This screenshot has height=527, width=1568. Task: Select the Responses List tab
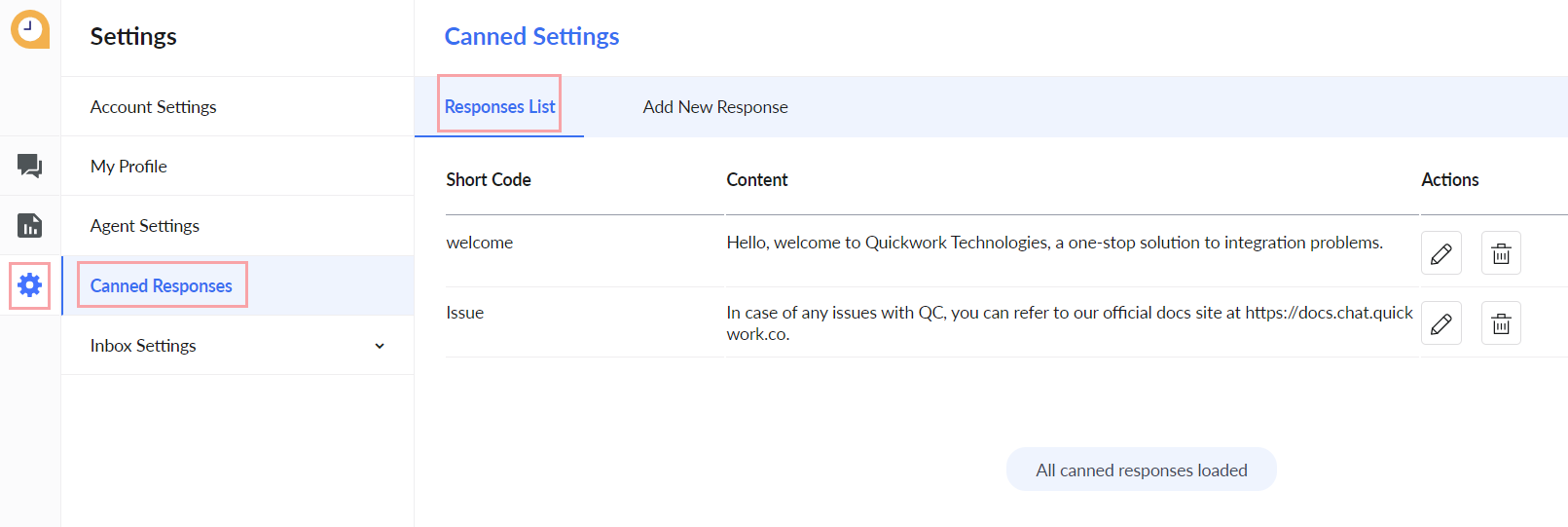[x=499, y=107]
